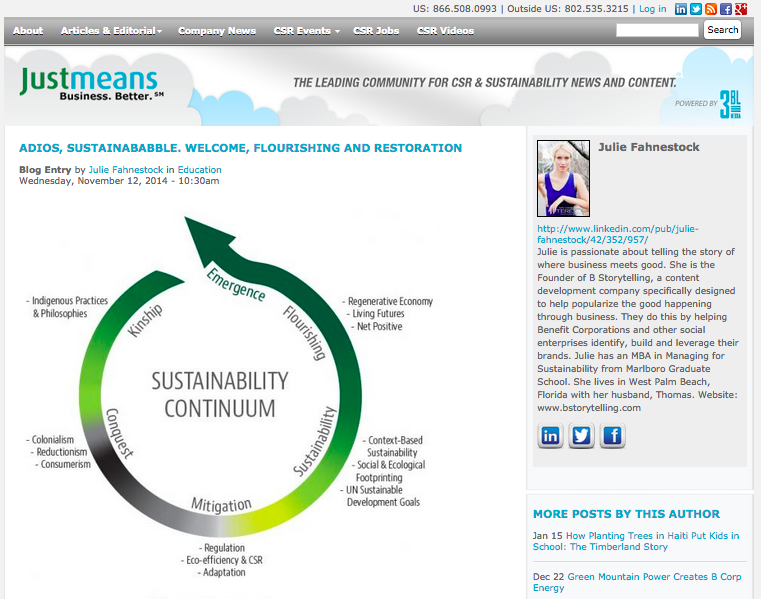Viewport: 761px width, 599px height.
Task: Open the Twitter icon in top header
Action: 695,9
